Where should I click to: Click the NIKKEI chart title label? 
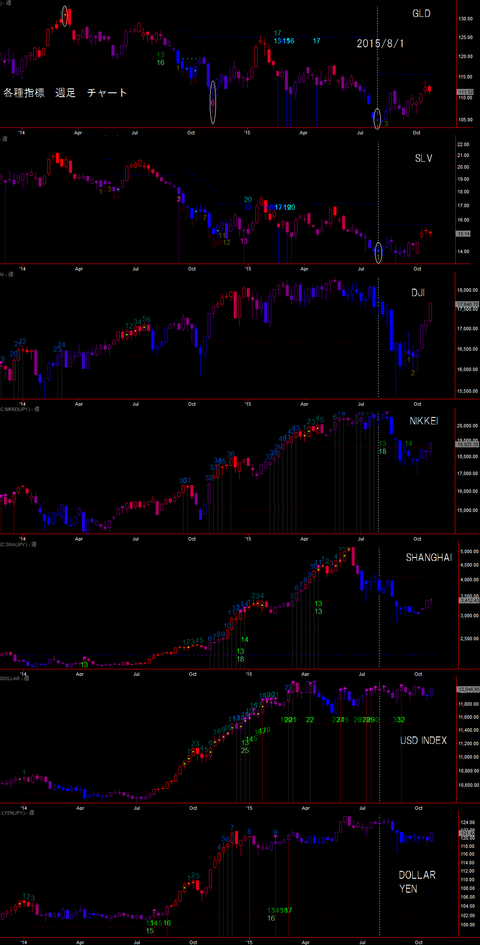tap(423, 421)
